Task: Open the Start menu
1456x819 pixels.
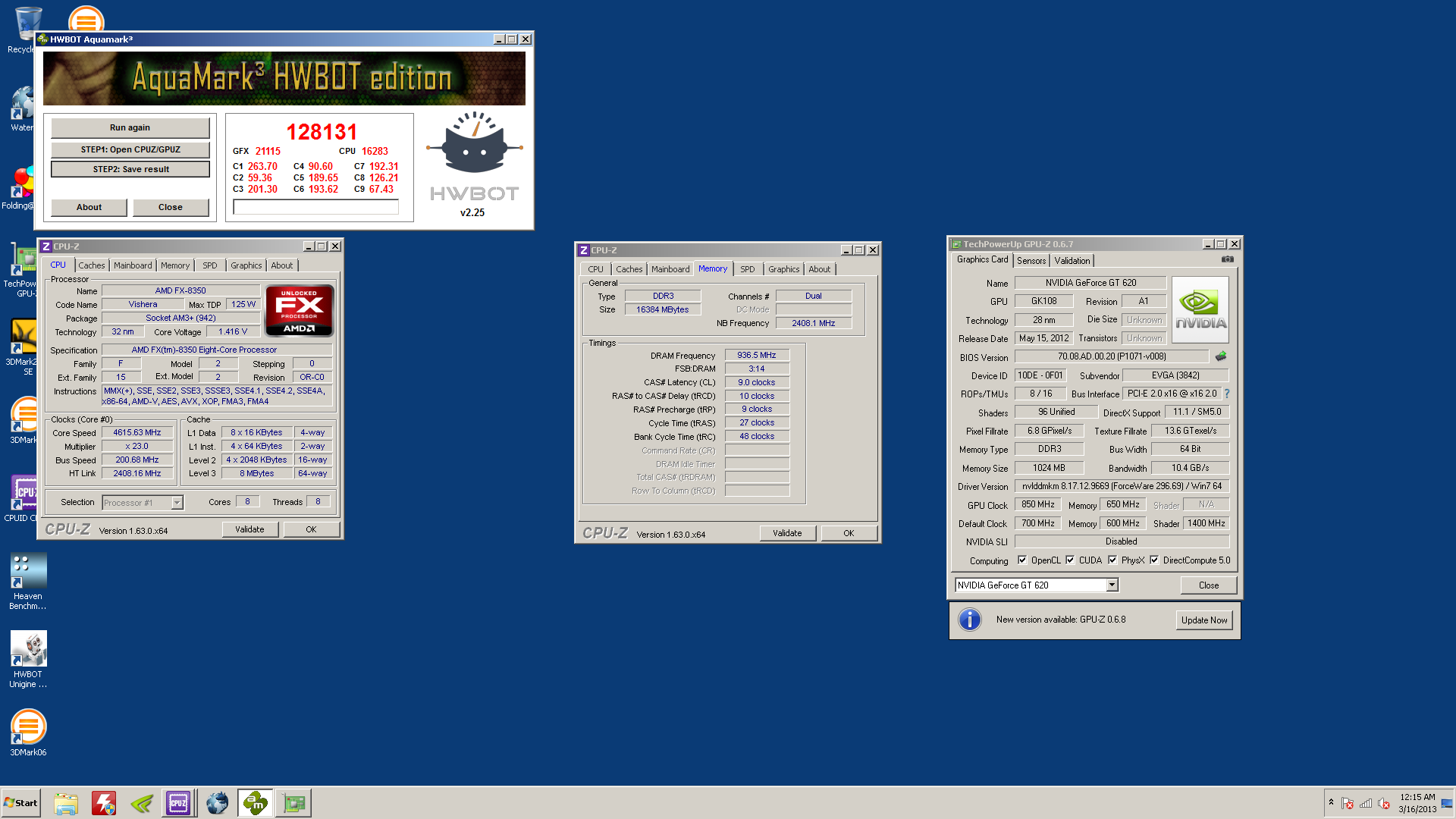Action: [x=20, y=803]
